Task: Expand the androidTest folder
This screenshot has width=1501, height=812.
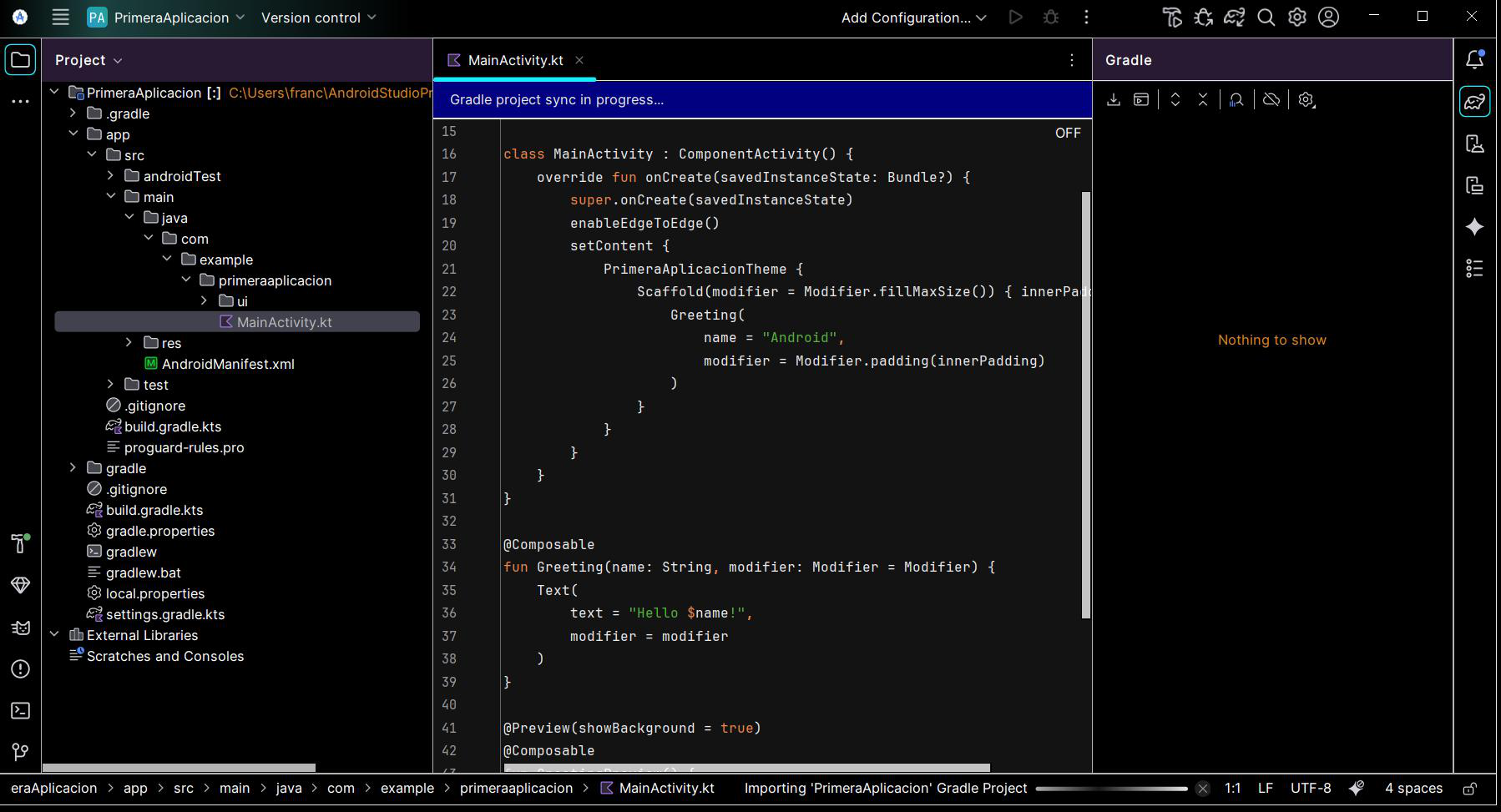Action: 111,175
